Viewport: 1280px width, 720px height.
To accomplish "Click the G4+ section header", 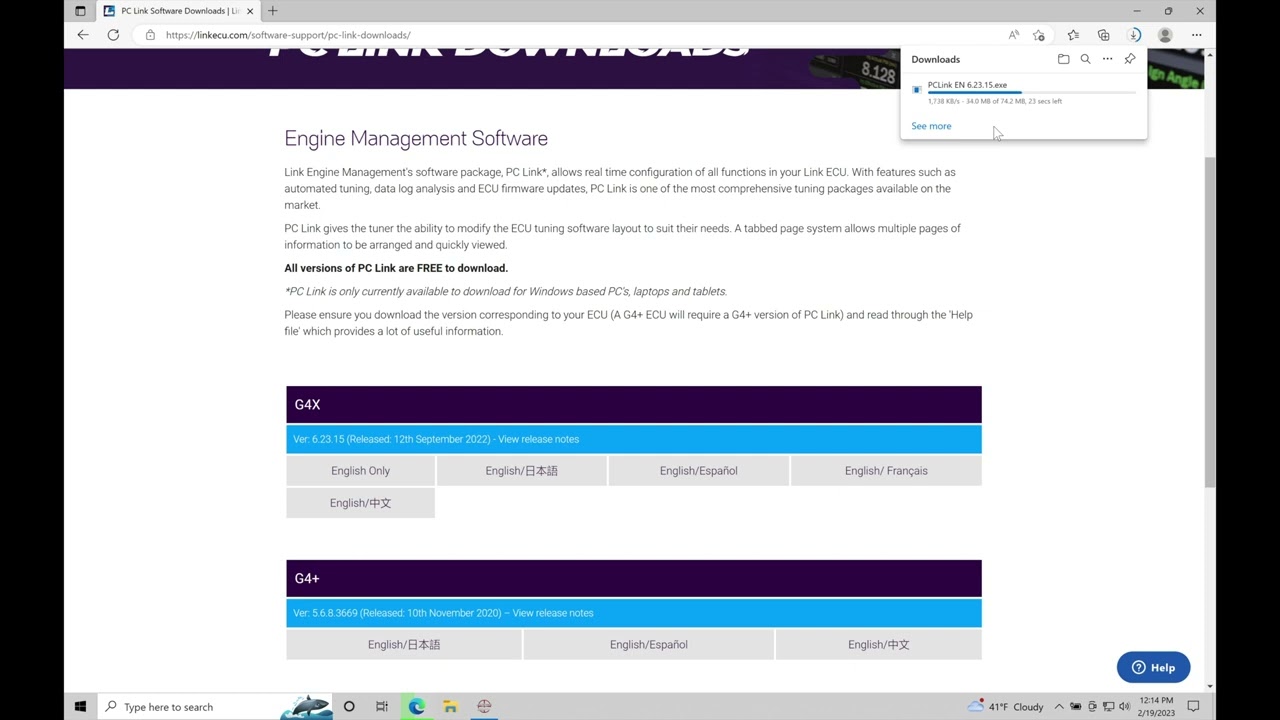I will point(634,578).
